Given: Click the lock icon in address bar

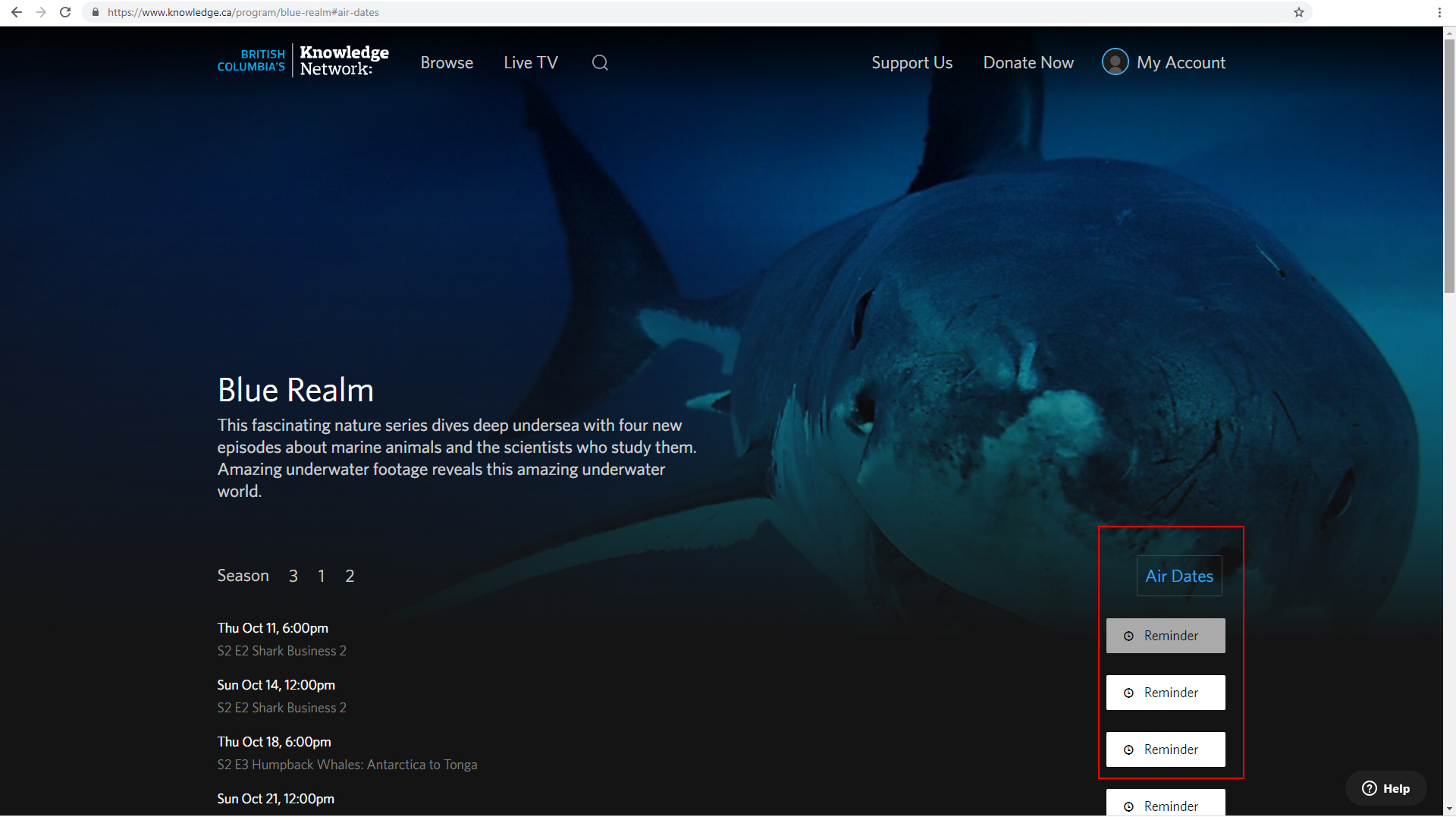Looking at the screenshot, I should point(96,12).
